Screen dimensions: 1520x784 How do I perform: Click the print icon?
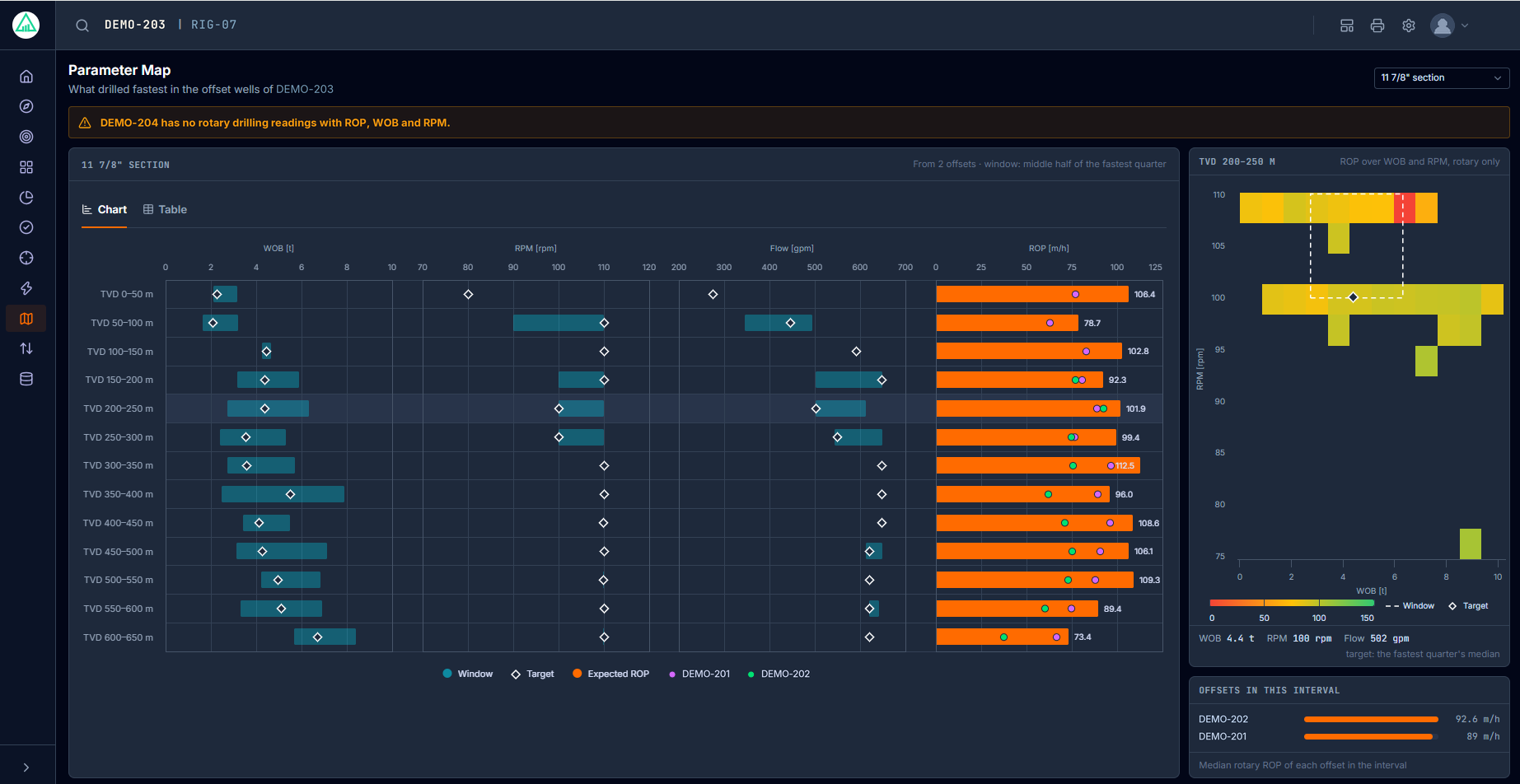pyautogui.click(x=1377, y=26)
